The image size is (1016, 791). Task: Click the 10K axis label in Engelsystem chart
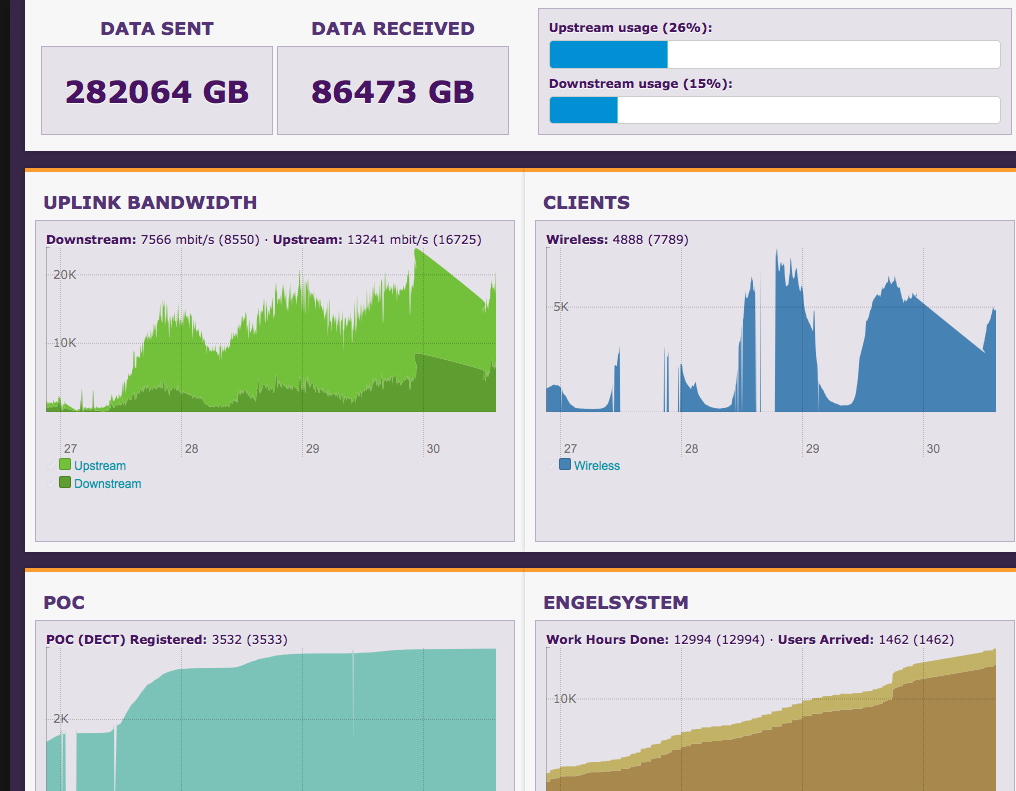565,698
